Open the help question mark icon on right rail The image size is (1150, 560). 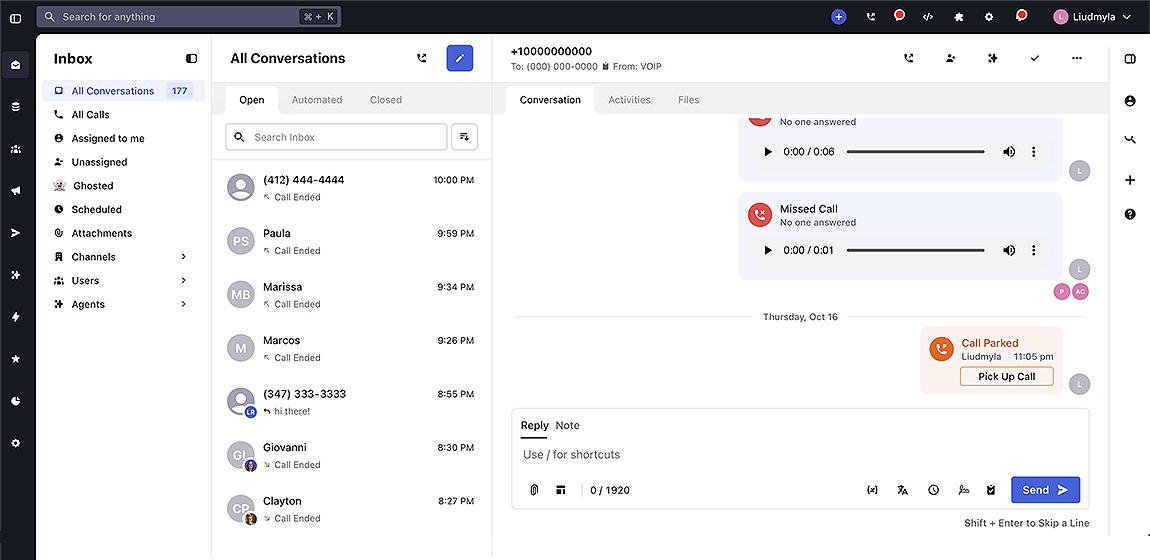click(1129, 214)
